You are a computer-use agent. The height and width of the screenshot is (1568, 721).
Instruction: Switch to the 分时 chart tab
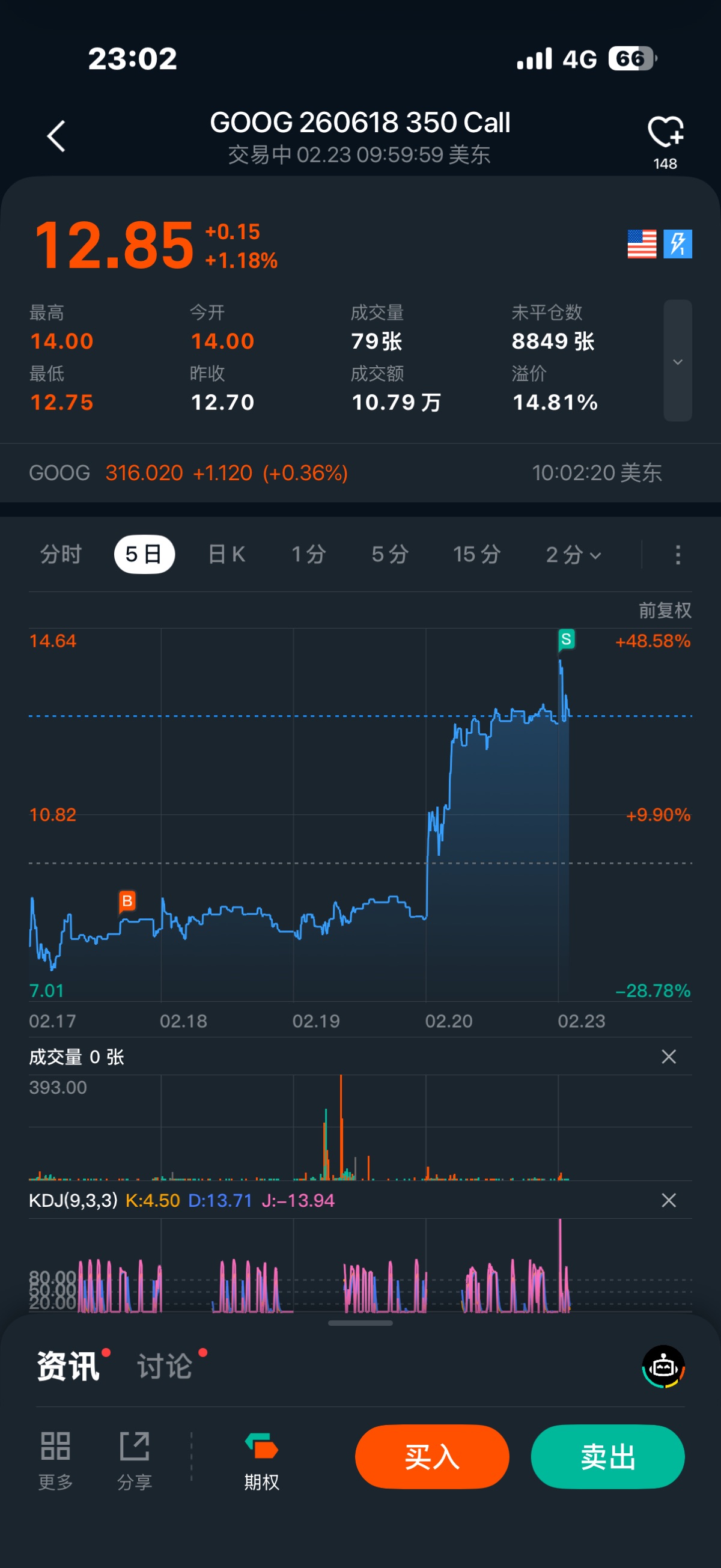coord(61,555)
